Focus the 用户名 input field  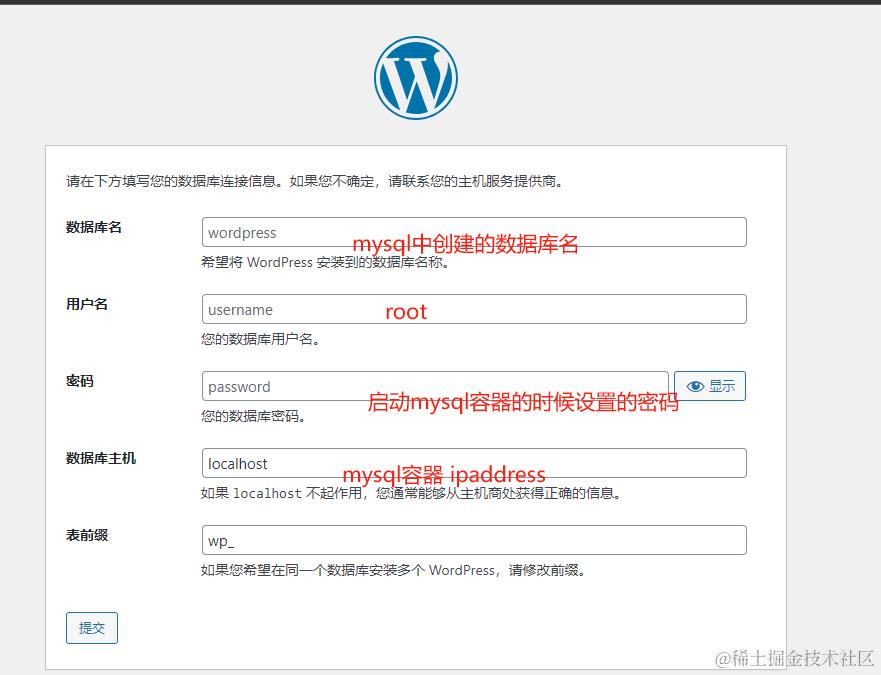click(x=474, y=309)
